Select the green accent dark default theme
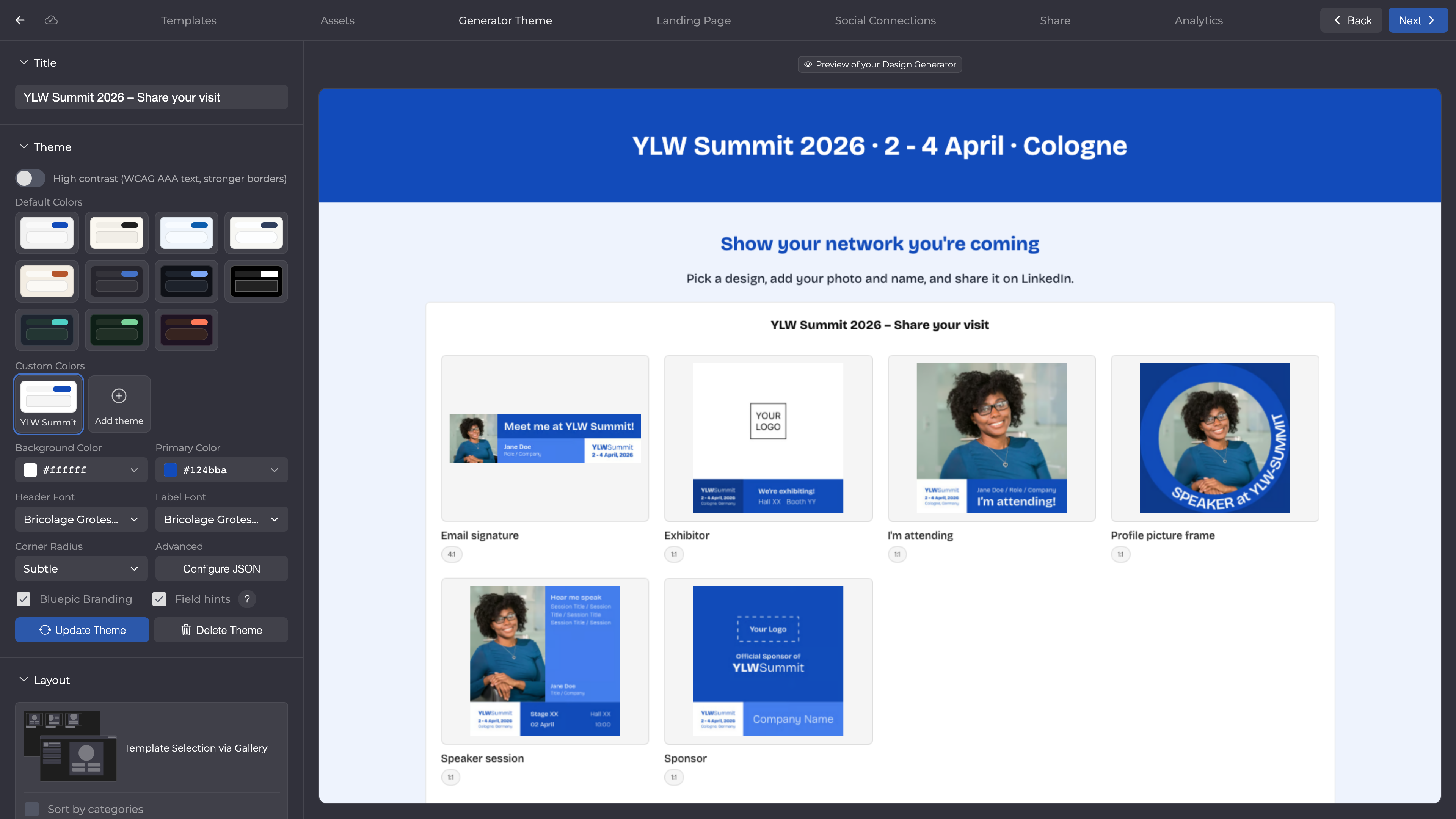1456x819 pixels. (x=116, y=329)
